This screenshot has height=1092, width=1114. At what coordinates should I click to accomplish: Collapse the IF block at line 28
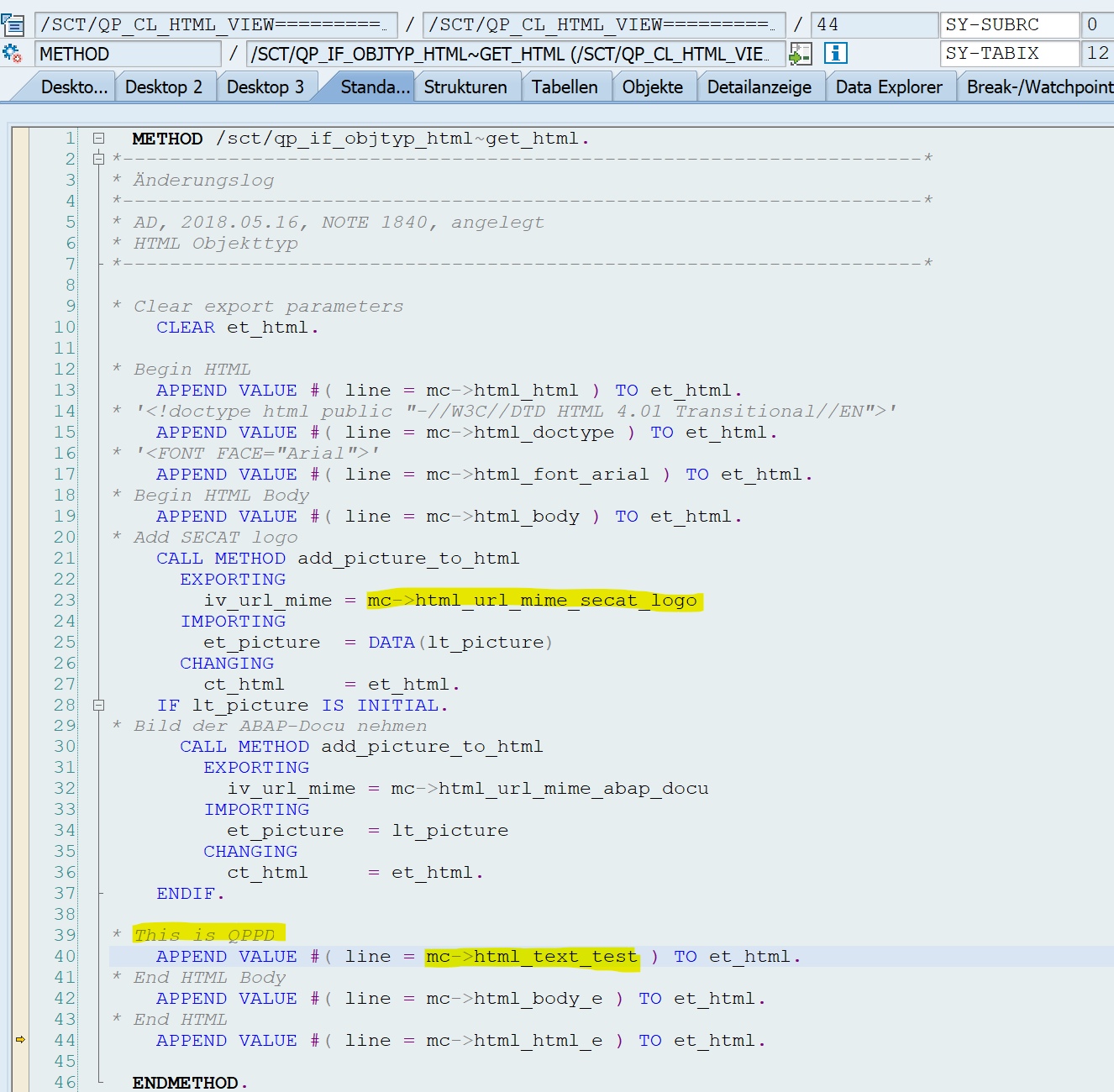pyautogui.click(x=98, y=705)
